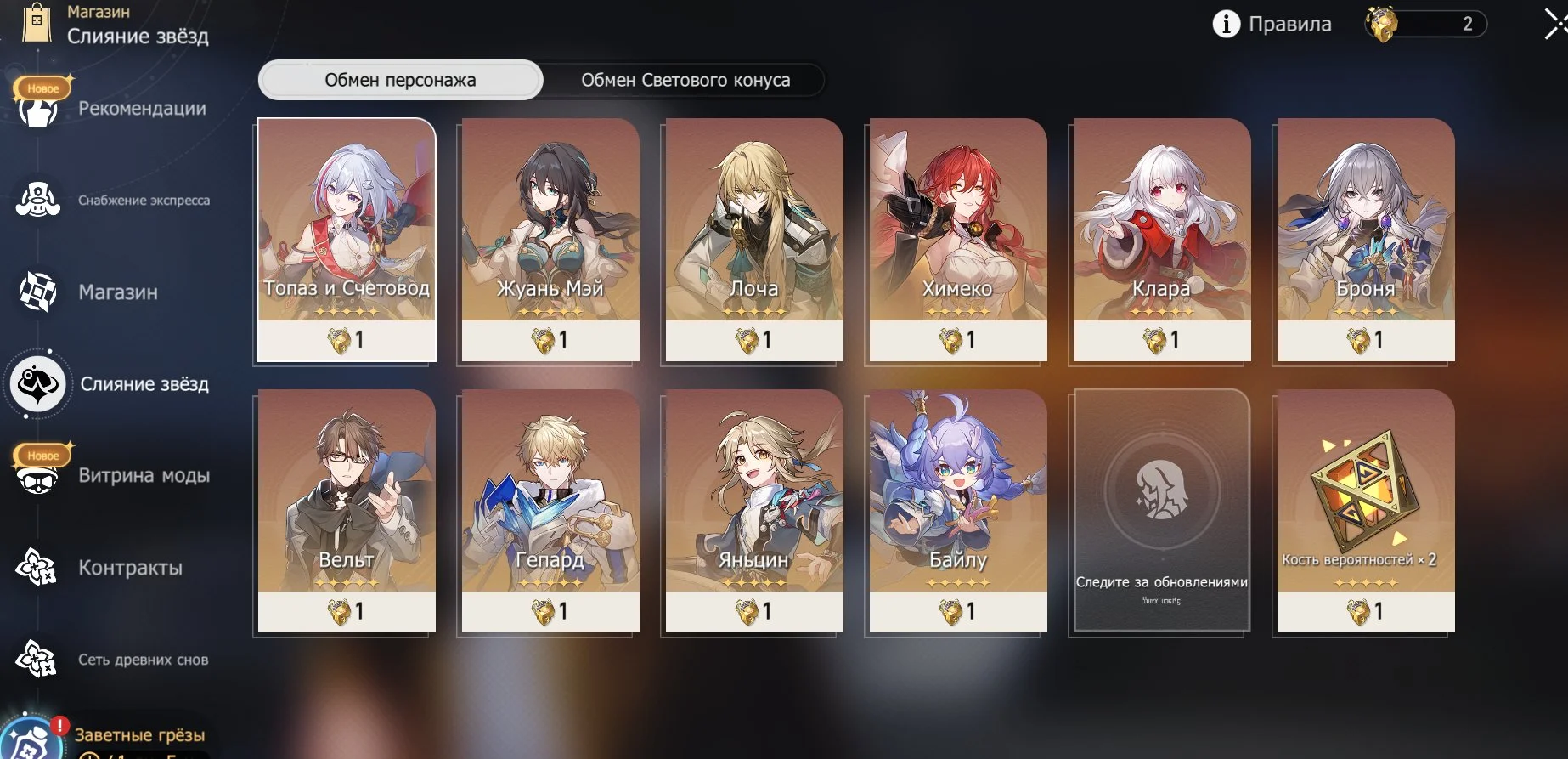Select the Лоча character card
Viewport: 1568px width, 759px height.
tap(754, 241)
